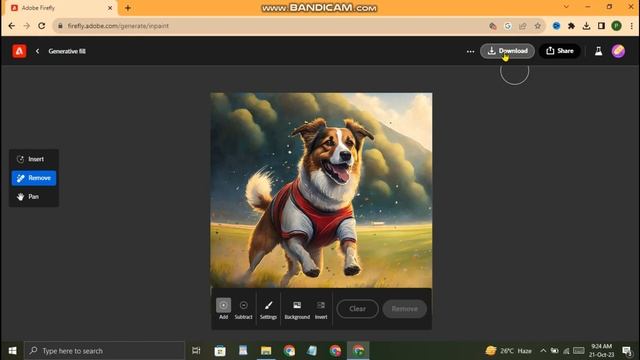The height and width of the screenshot is (360, 640).
Task: Choose the Subtract brush mode
Action: (243, 309)
